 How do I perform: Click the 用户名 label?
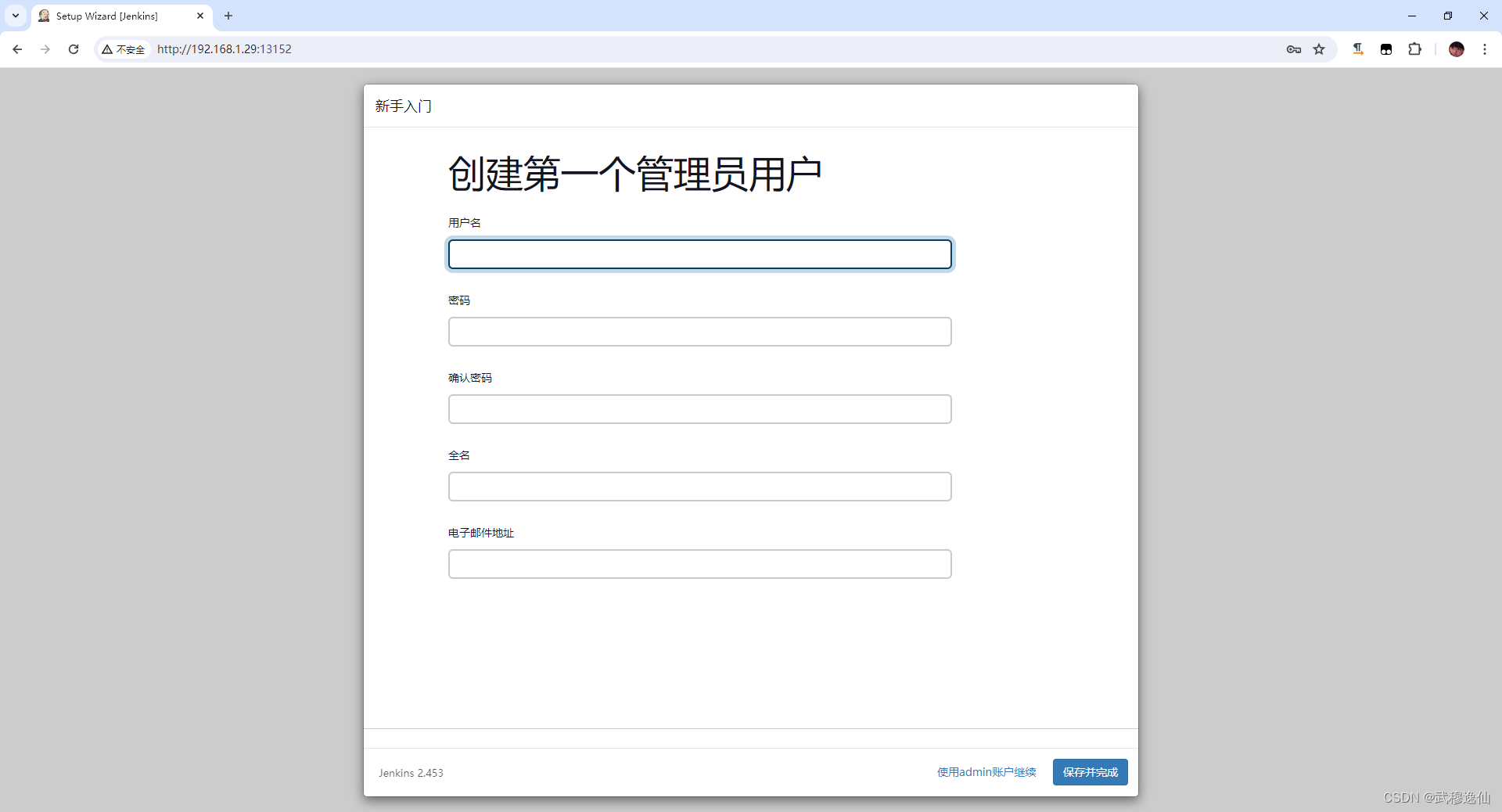[465, 223]
